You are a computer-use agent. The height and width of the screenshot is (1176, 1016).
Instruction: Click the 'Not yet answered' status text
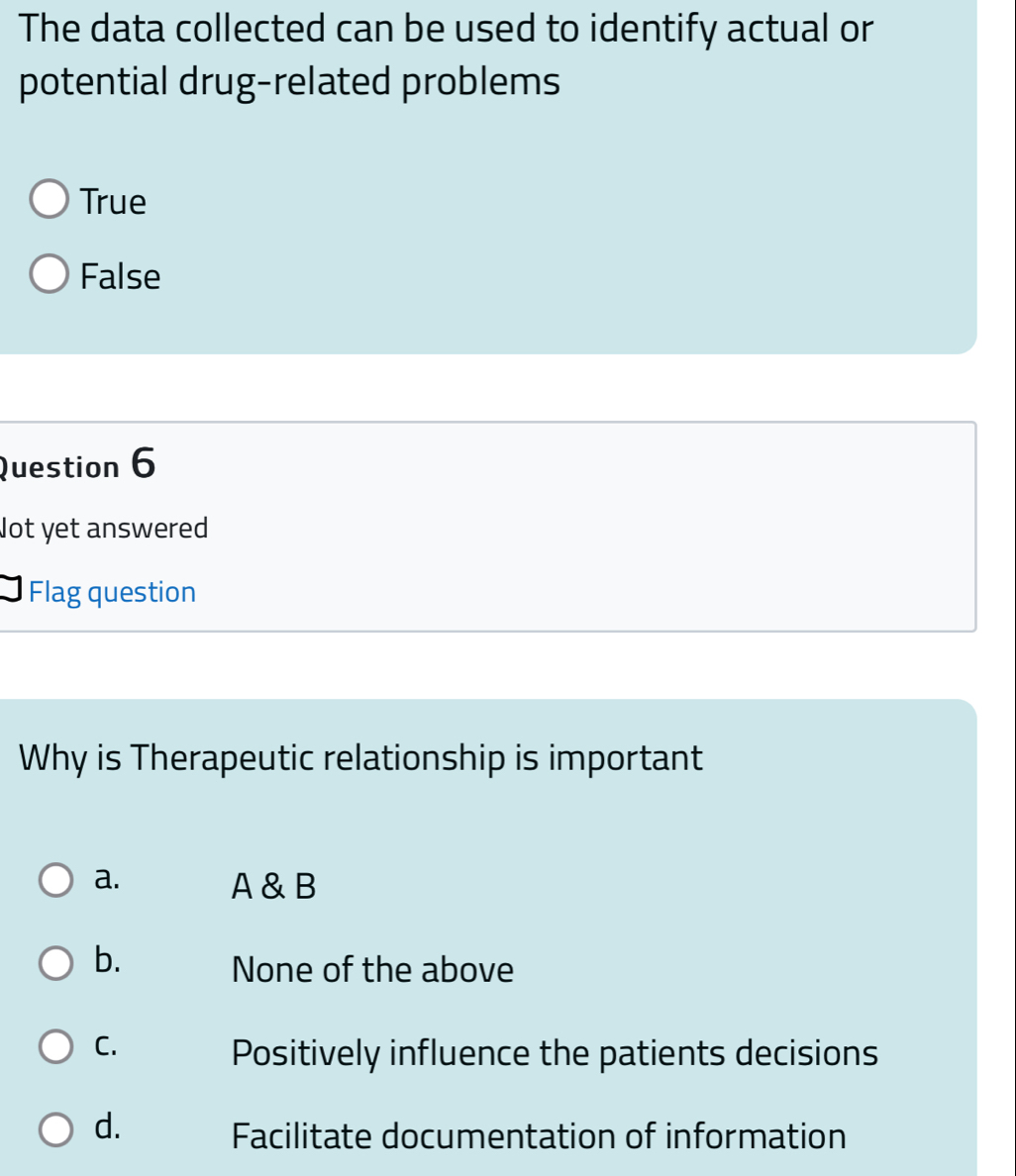[x=105, y=529]
